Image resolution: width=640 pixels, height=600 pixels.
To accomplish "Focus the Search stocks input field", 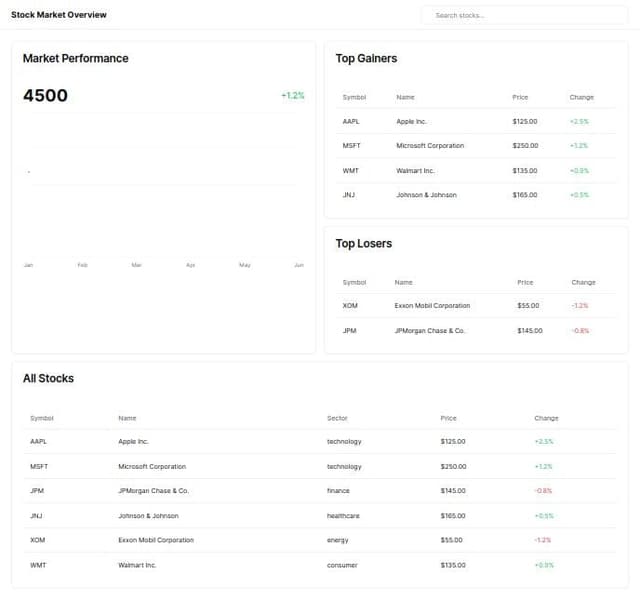I will [x=525, y=16].
